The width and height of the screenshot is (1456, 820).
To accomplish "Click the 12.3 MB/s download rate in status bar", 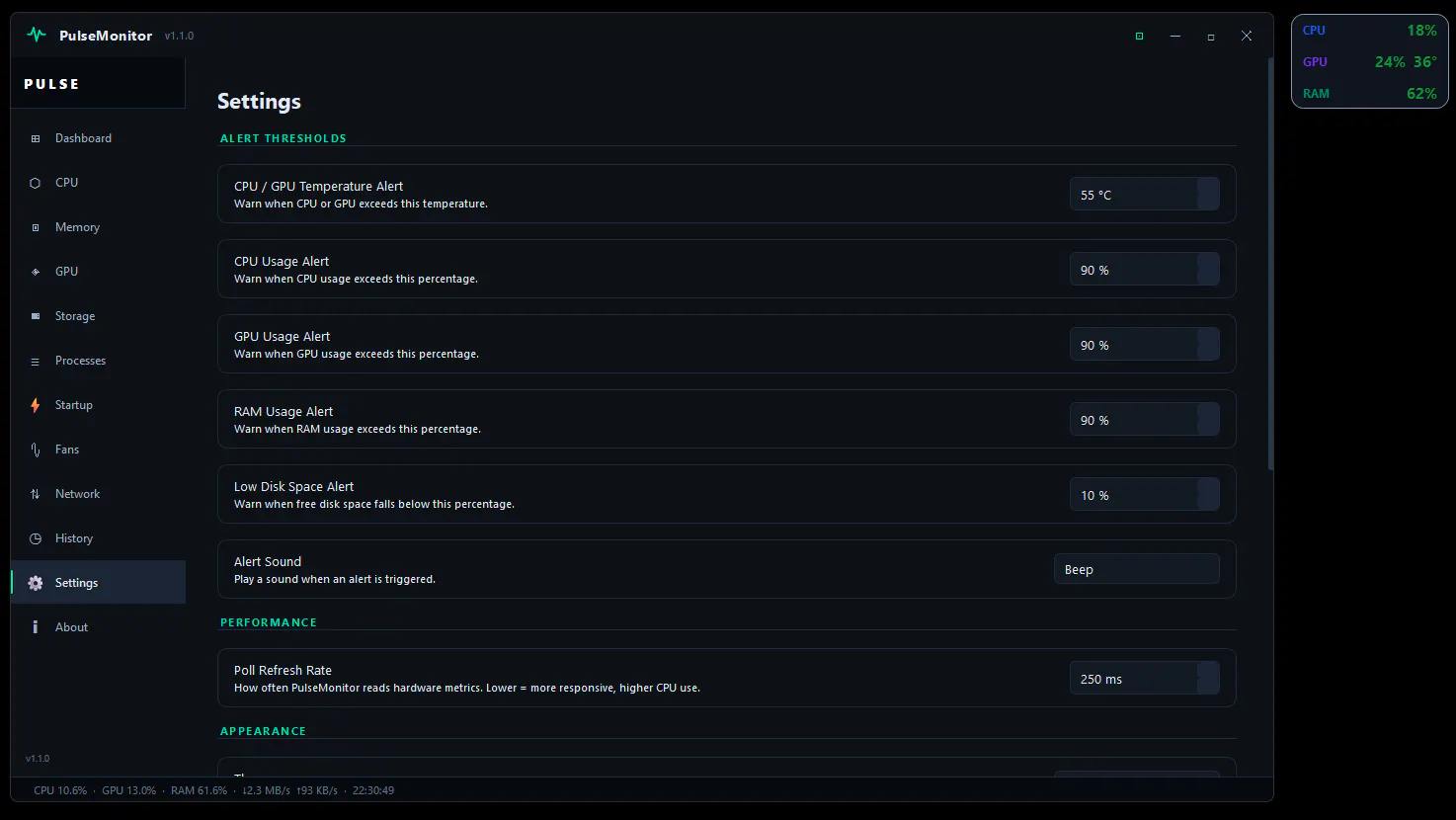I will (x=266, y=790).
